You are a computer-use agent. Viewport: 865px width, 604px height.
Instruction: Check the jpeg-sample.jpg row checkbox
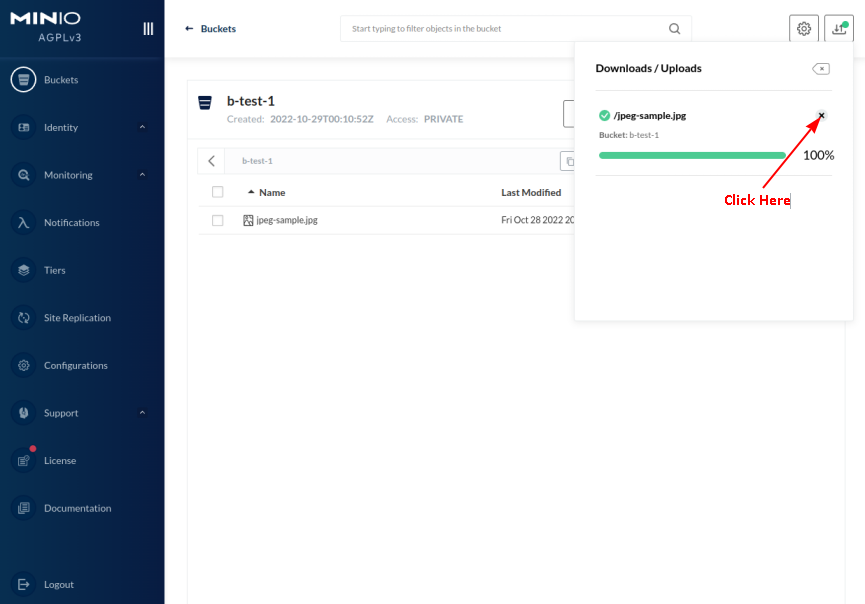pyautogui.click(x=218, y=220)
